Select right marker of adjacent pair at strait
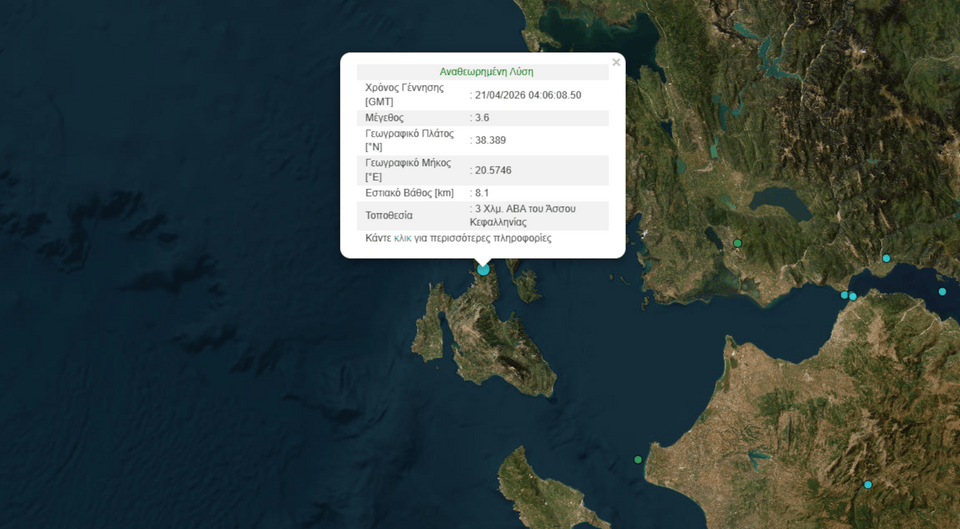The width and height of the screenshot is (960, 529). click(853, 296)
